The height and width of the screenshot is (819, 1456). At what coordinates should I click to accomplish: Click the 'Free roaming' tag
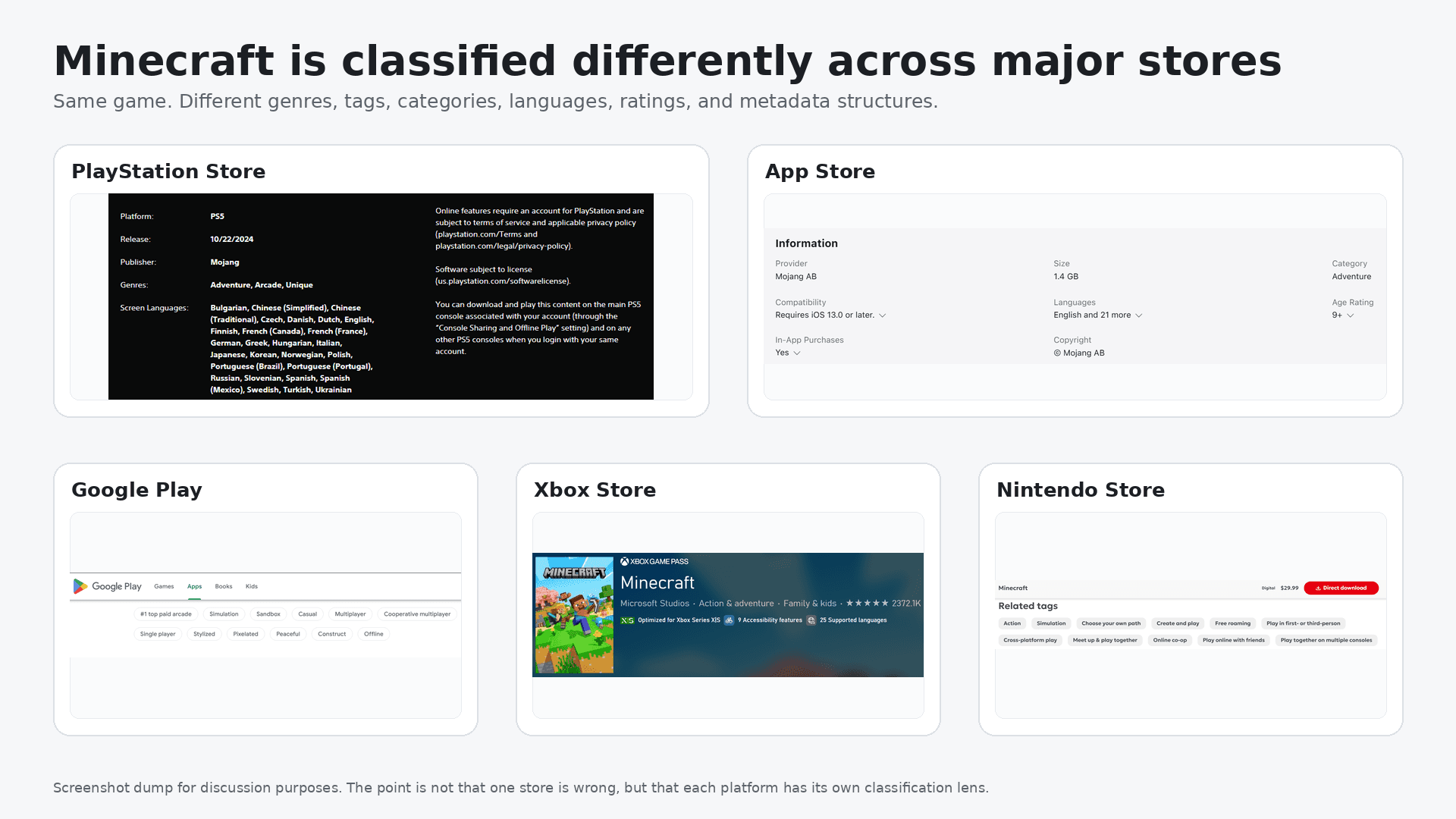[1233, 623]
